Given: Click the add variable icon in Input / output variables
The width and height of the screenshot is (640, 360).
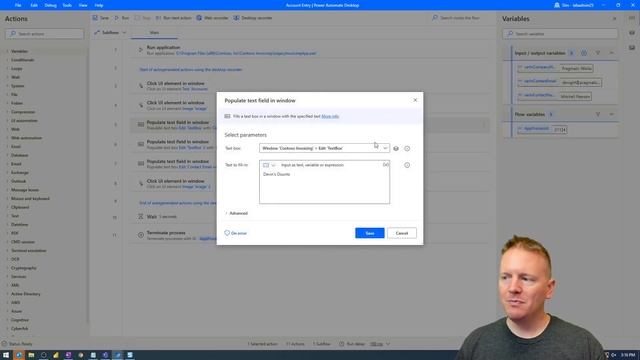Looking at the screenshot, I should click(x=584, y=53).
